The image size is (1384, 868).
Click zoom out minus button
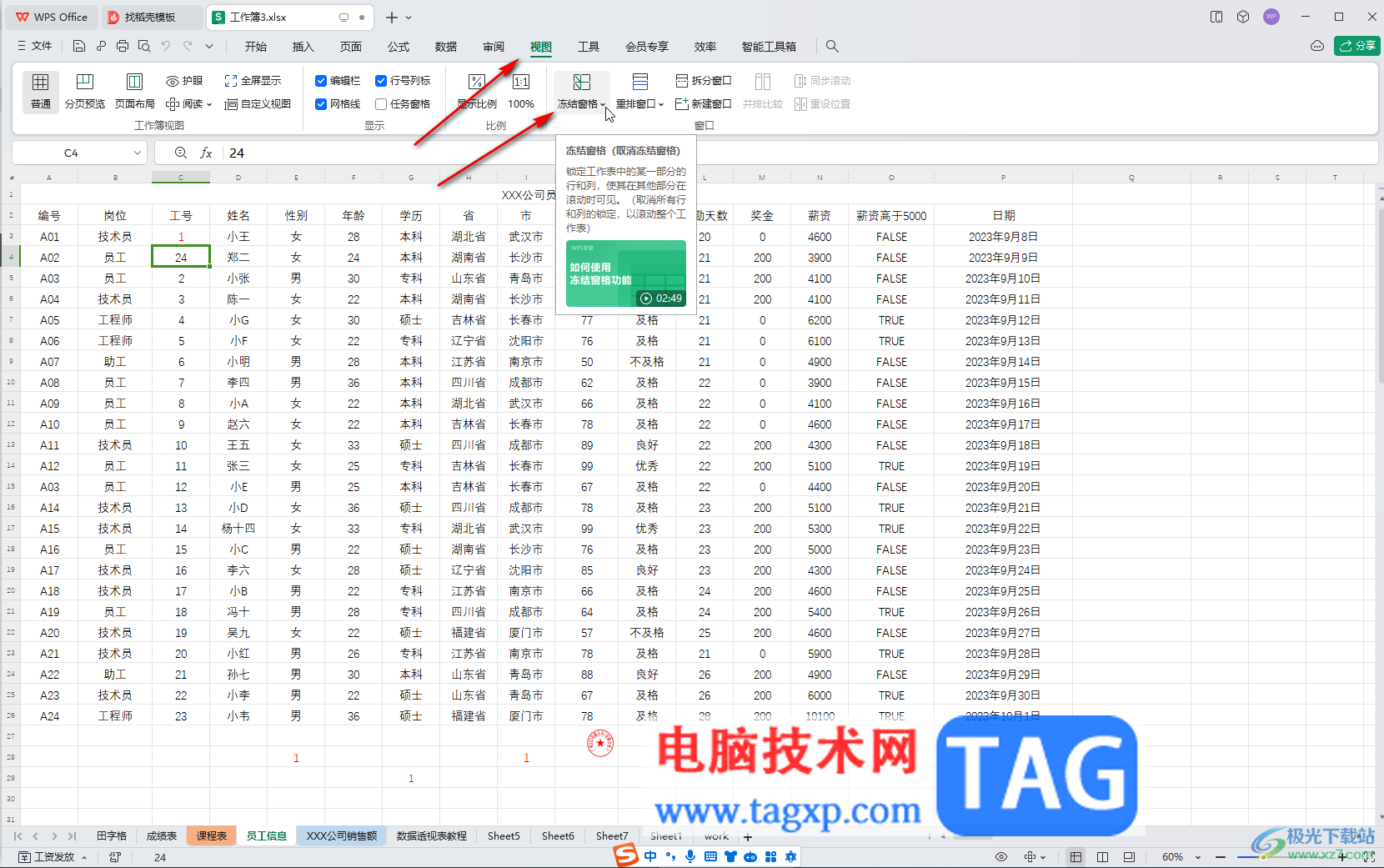(x=1221, y=857)
